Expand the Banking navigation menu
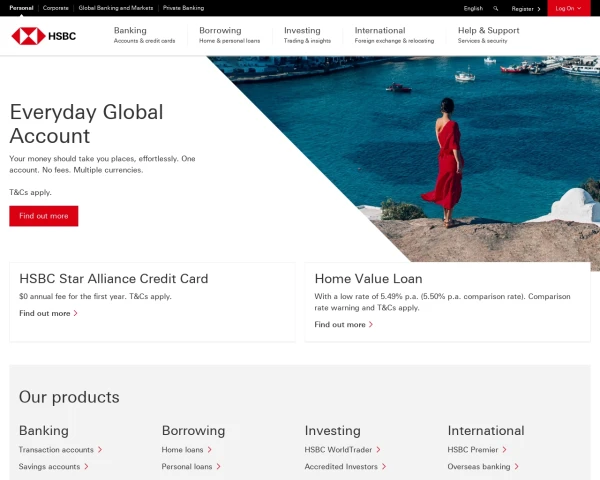Image resolution: width=600 pixels, height=480 pixels. [144, 35]
